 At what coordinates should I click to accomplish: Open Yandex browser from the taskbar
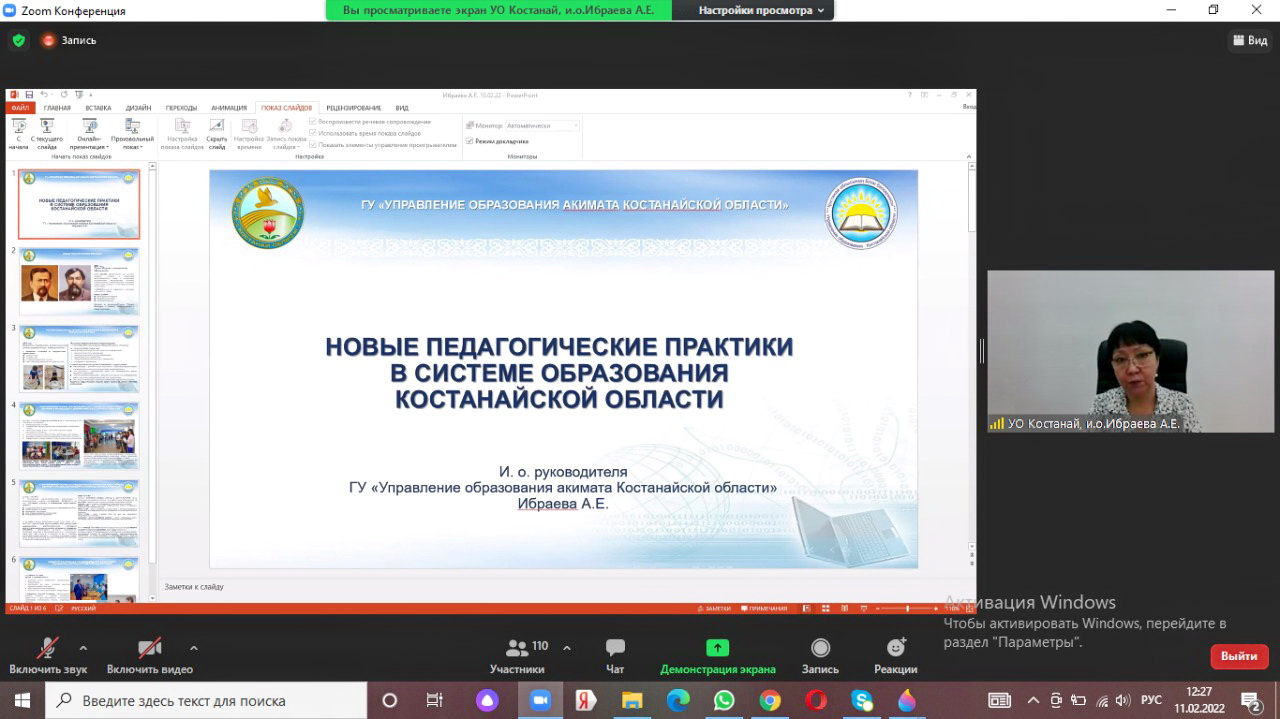click(x=586, y=700)
